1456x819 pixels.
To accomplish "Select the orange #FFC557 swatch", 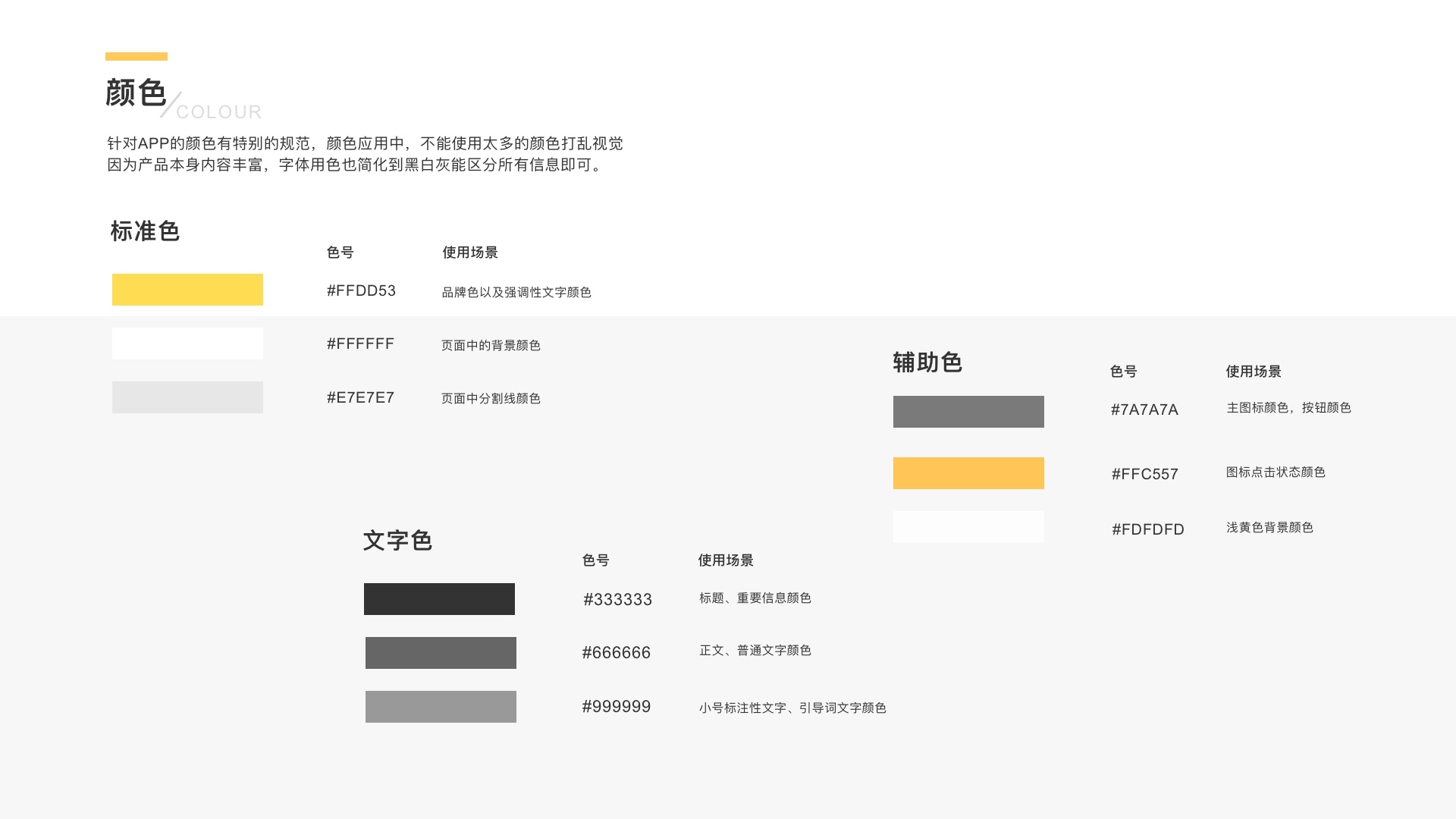I will coord(968,473).
